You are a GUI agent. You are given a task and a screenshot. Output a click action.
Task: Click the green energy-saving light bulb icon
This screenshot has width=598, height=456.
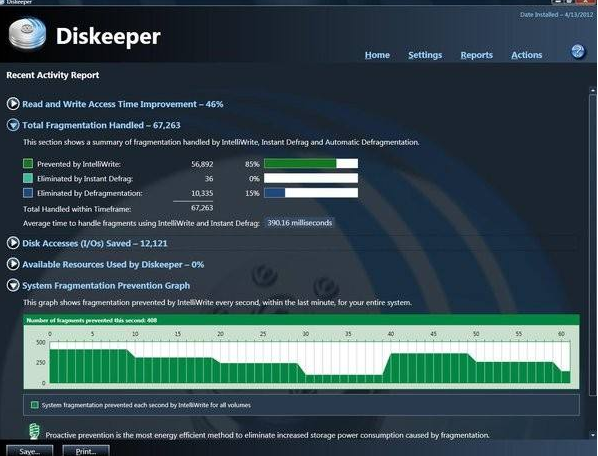coord(35,431)
